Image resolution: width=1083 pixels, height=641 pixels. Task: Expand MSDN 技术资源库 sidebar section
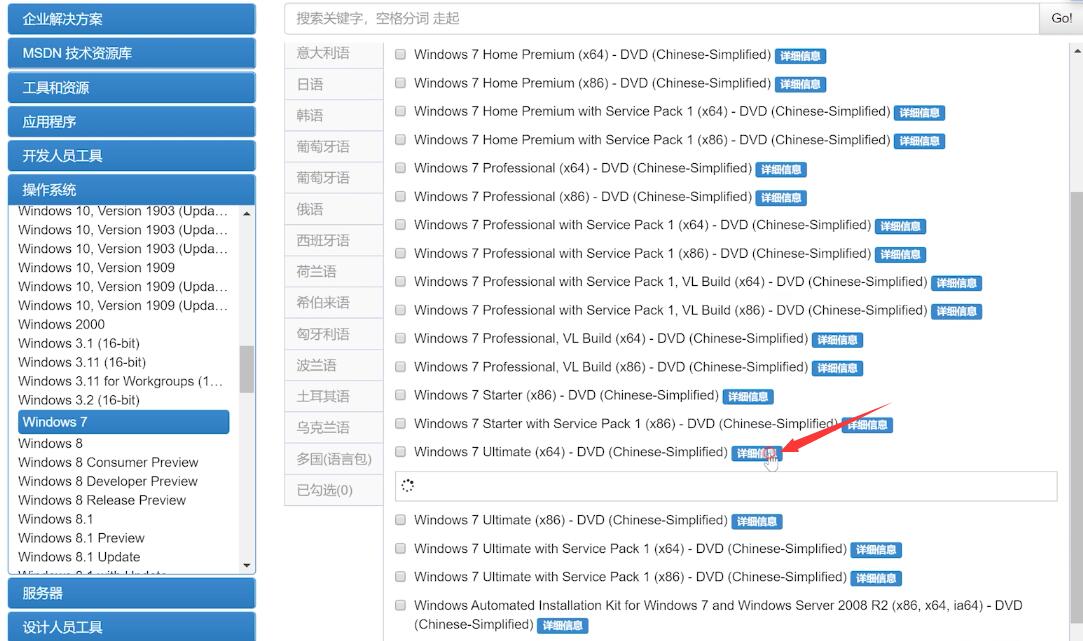131,53
